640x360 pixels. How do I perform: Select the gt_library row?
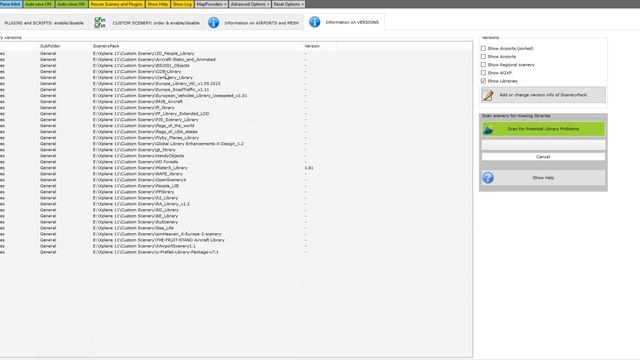click(x=236, y=150)
